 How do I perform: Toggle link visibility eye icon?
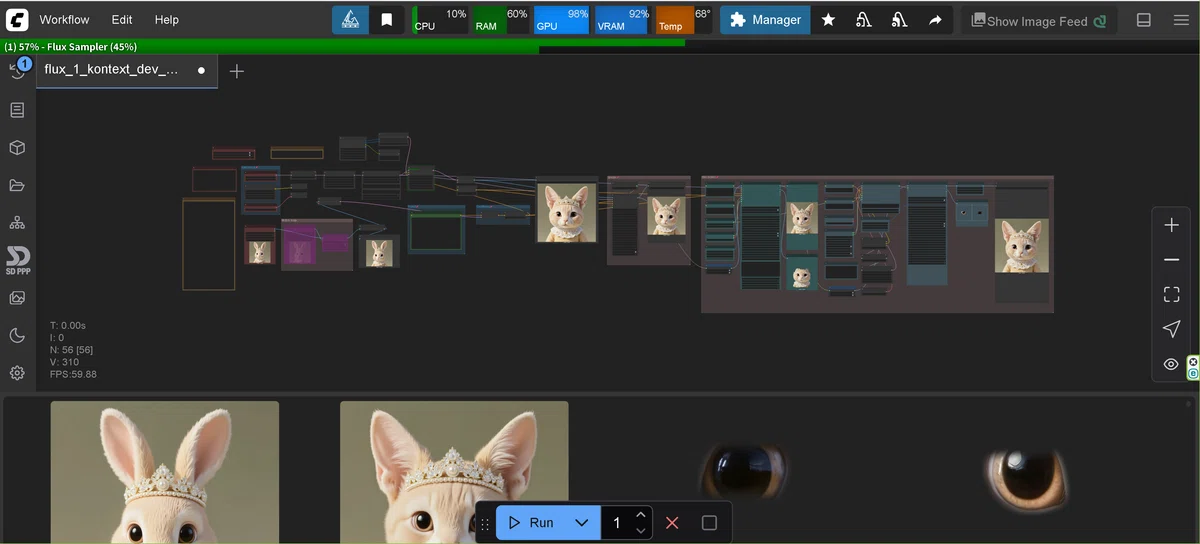[x=1171, y=364]
